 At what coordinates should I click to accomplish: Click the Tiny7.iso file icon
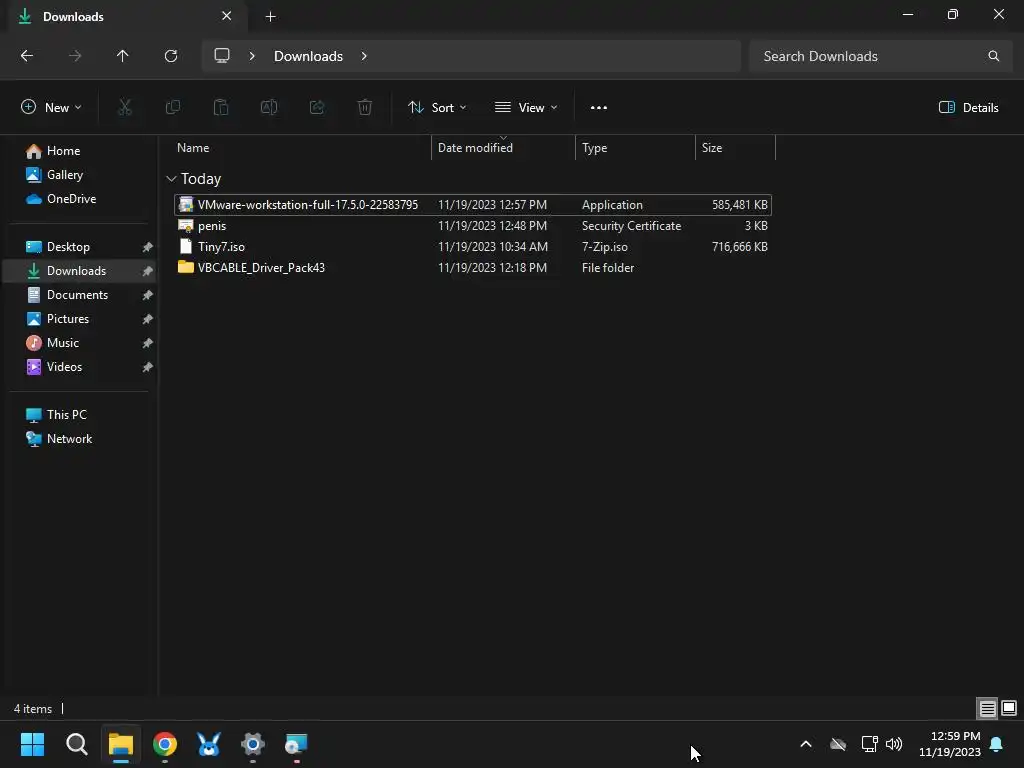185,246
